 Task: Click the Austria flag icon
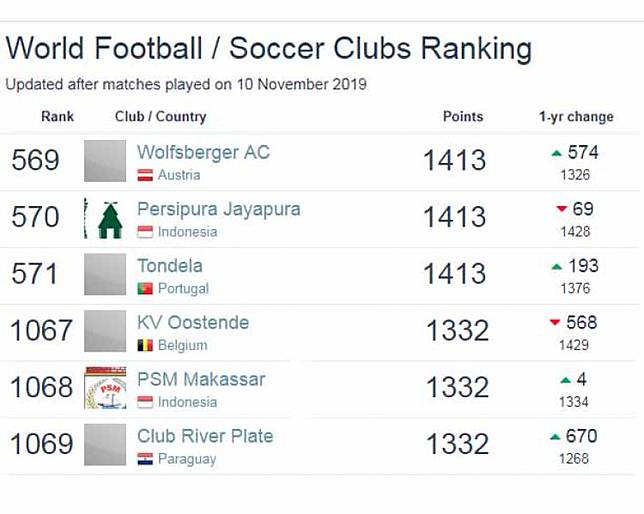pyautogui.click(x=145, y=175)
